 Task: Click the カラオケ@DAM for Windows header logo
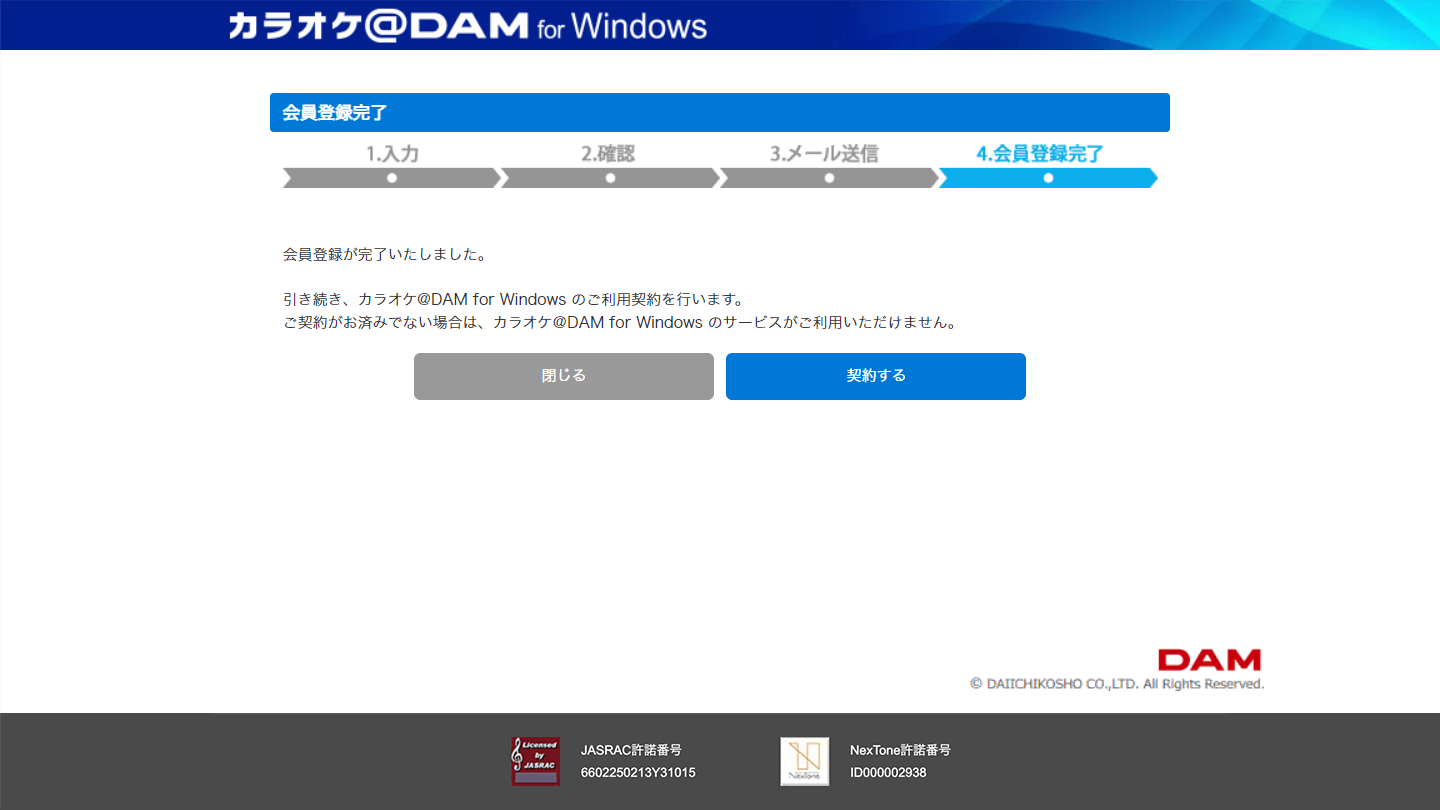click(x=467, y=25)
